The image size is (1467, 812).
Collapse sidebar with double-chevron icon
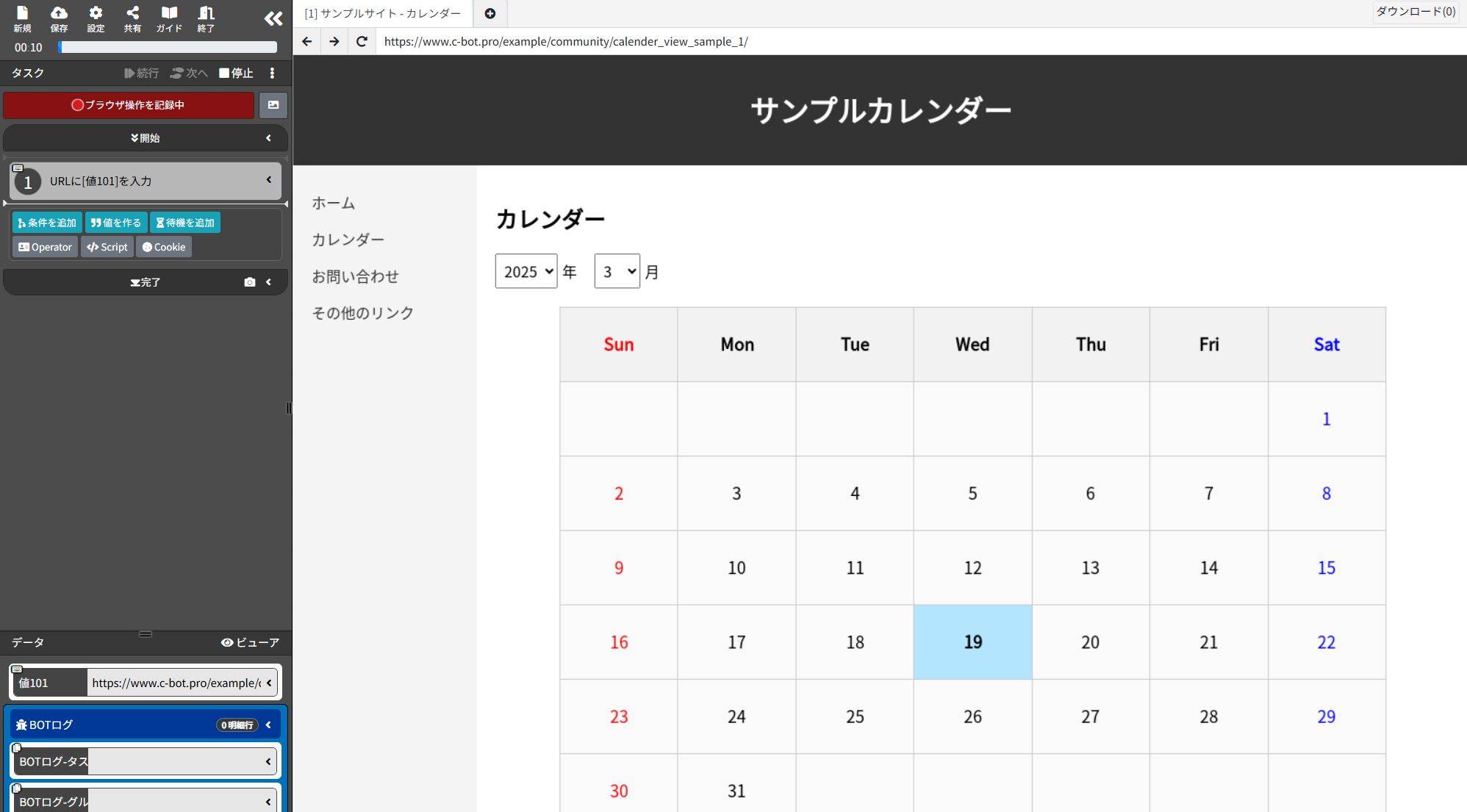273,18
